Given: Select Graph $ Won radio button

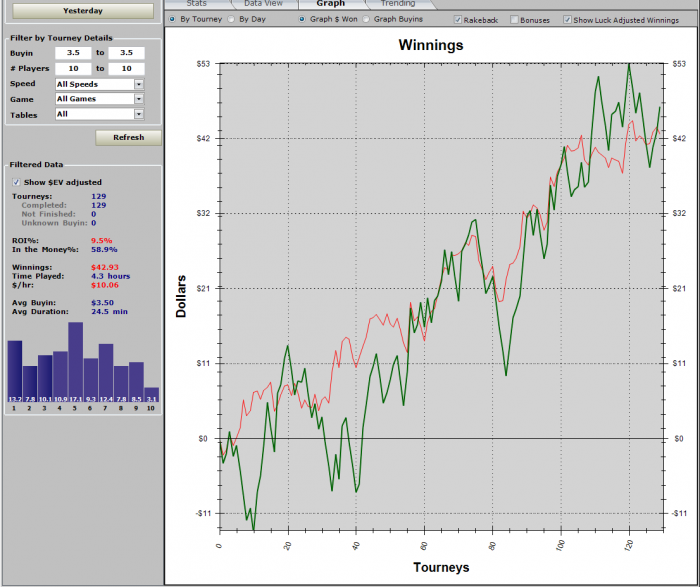Looking at the screenshot, I should point(302,19).
